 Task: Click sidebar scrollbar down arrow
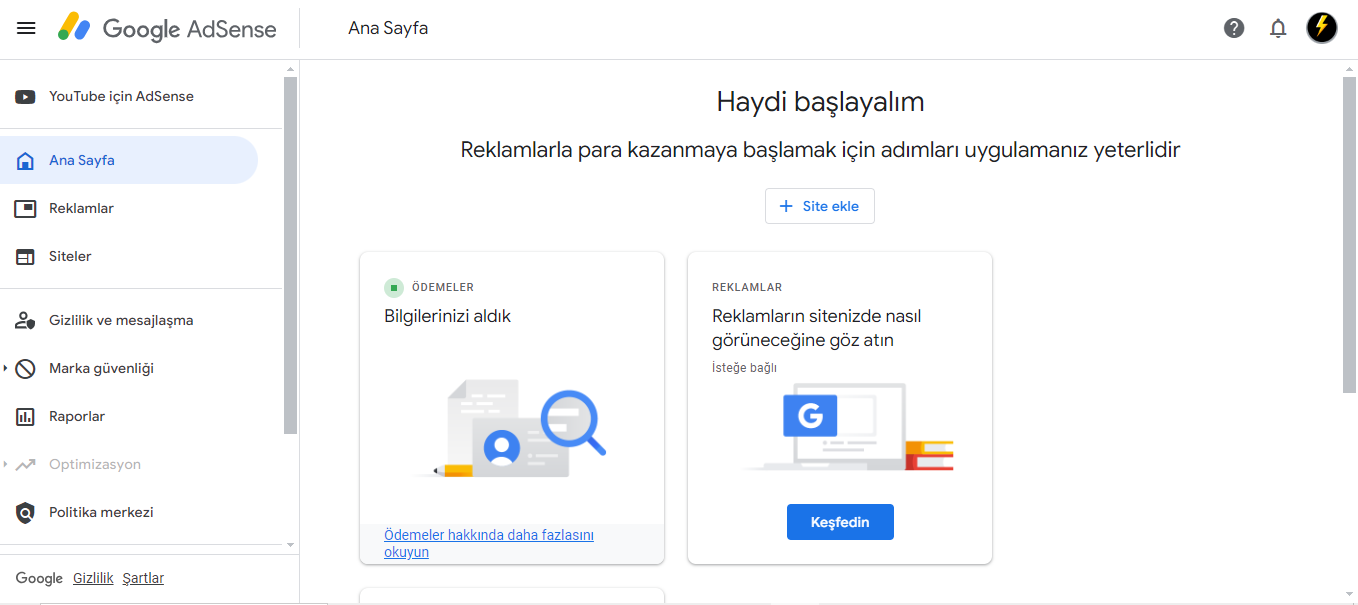click(291, 545)
